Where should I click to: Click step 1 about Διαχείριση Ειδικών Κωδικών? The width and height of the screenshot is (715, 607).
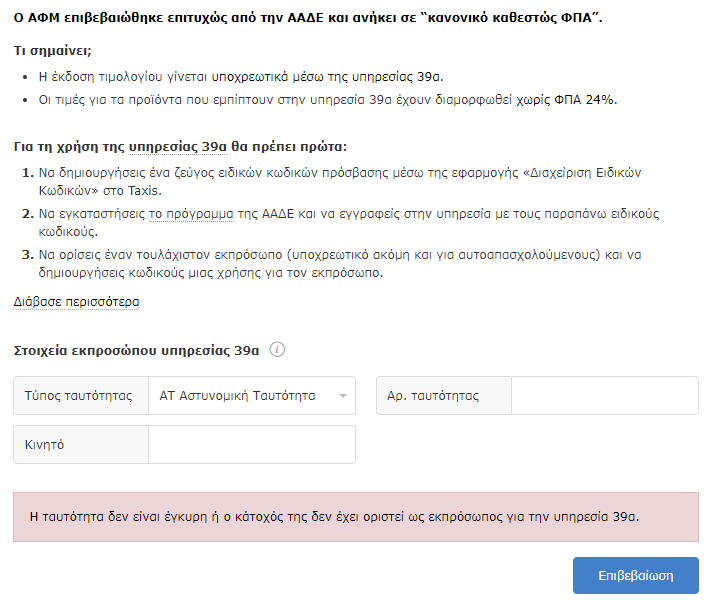pyautogui.click(x=340, y=182)
